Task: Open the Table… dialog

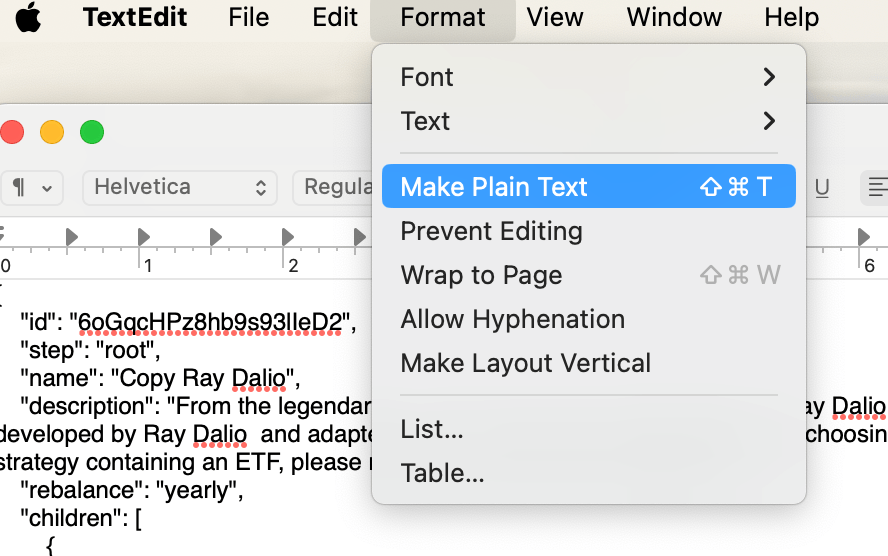Action: tap(588, 473)
